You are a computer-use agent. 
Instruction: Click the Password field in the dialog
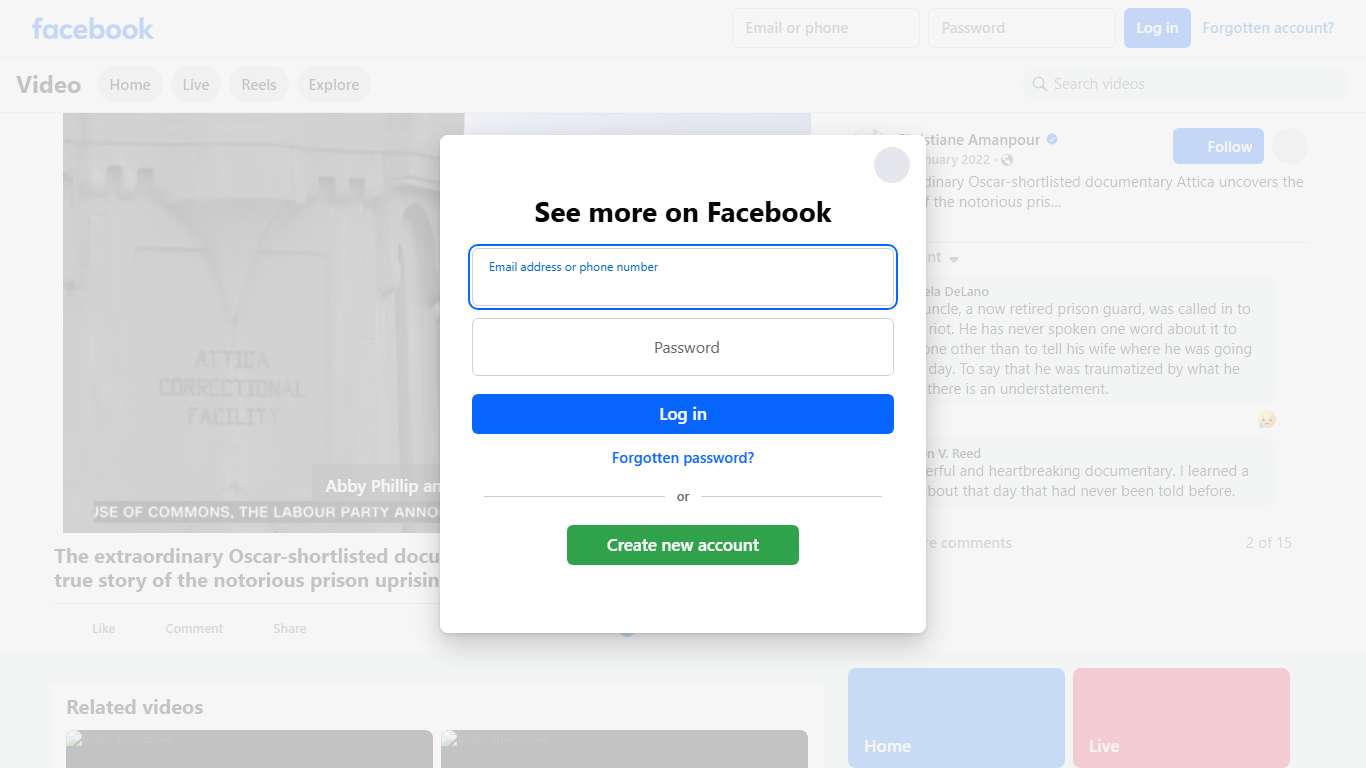pos(683,347)
